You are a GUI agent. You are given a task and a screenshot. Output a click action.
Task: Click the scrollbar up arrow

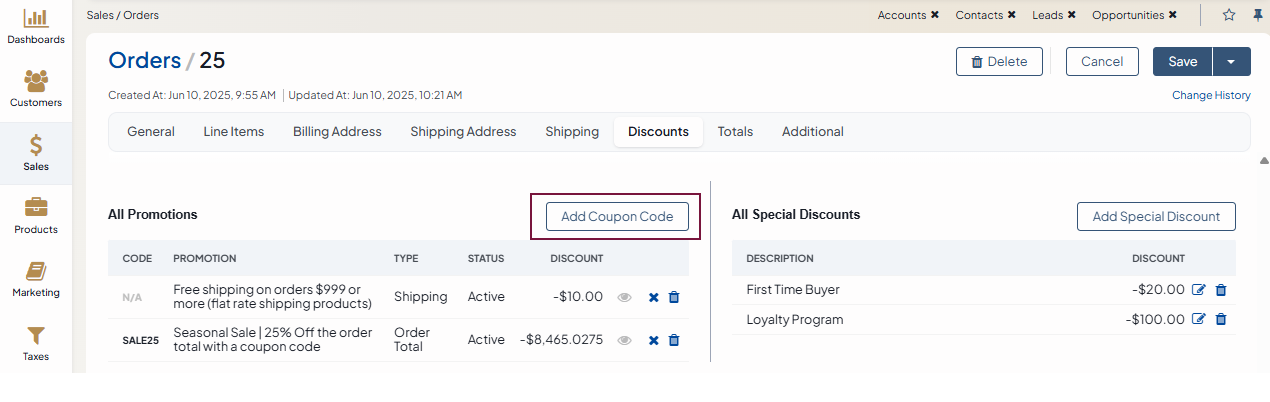1264,160
